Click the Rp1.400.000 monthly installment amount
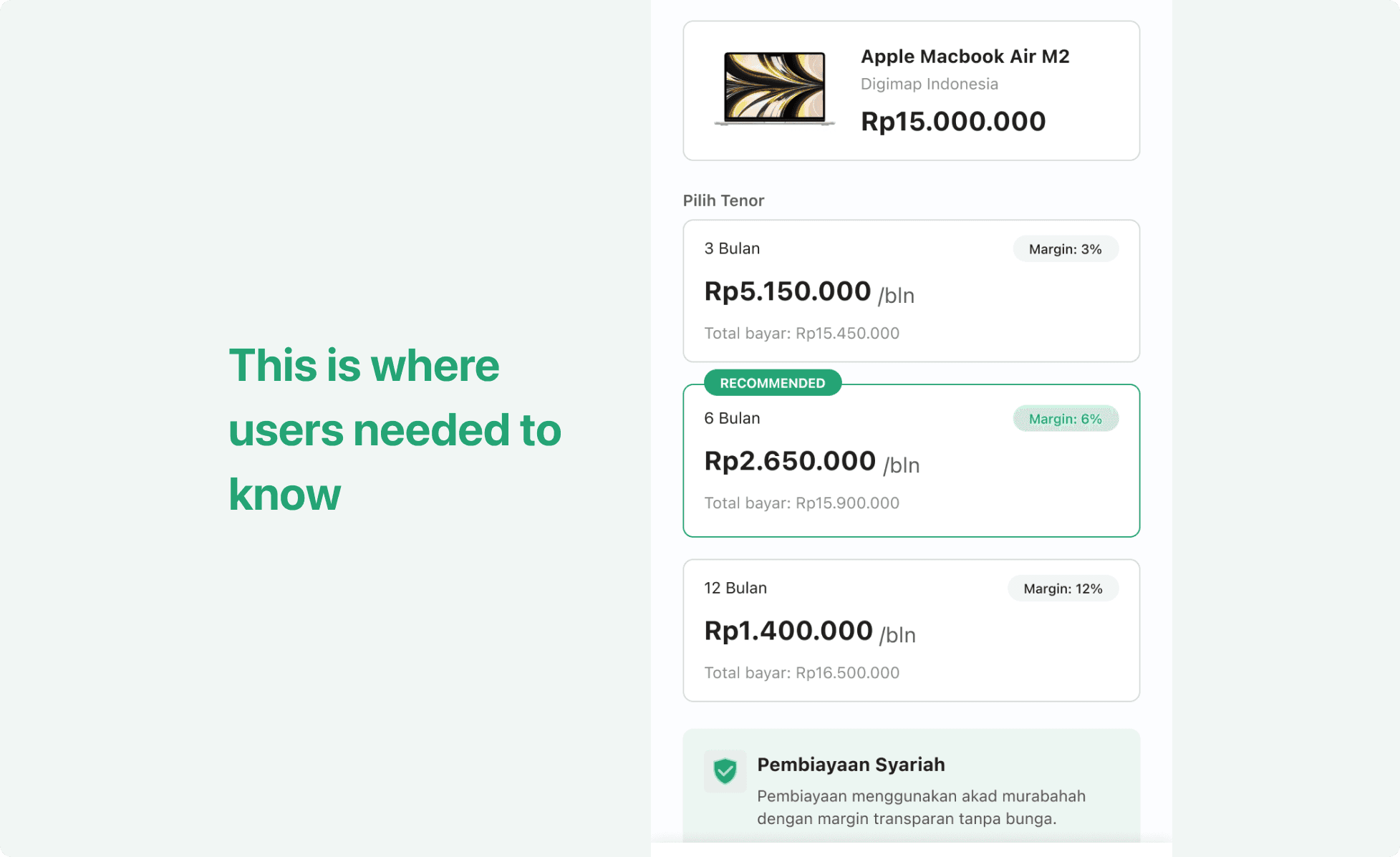 click(788, 631)
